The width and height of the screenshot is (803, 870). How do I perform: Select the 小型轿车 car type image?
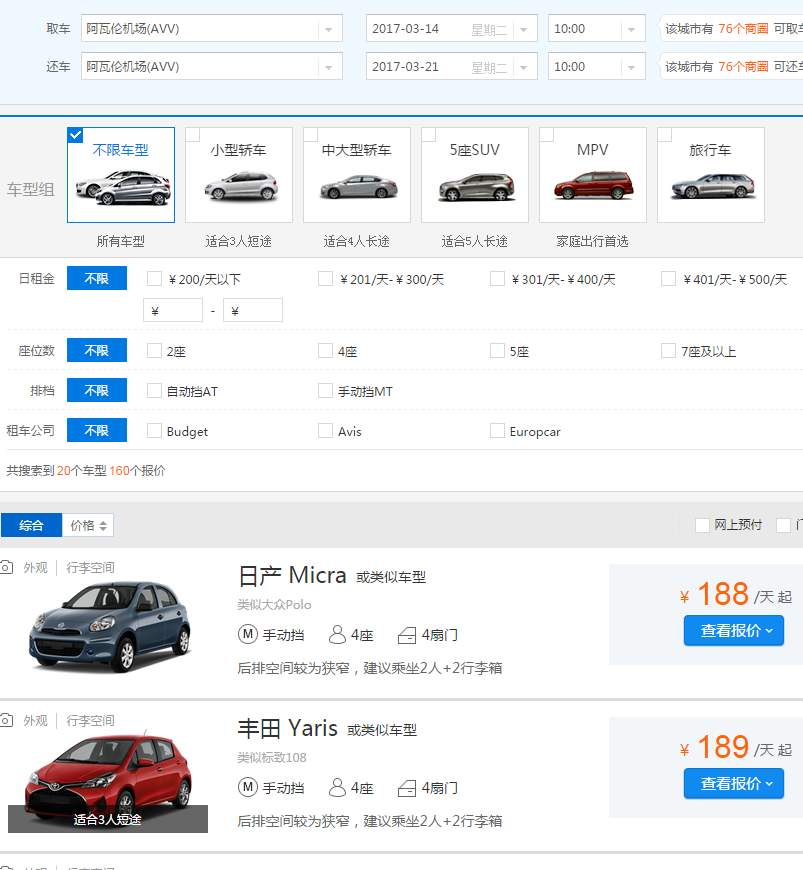(239, 185)
